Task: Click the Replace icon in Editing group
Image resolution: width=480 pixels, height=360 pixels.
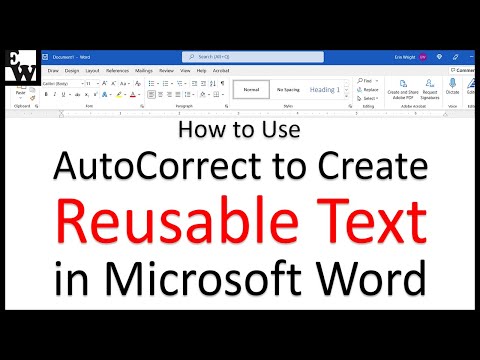Action: pos(368,90)
